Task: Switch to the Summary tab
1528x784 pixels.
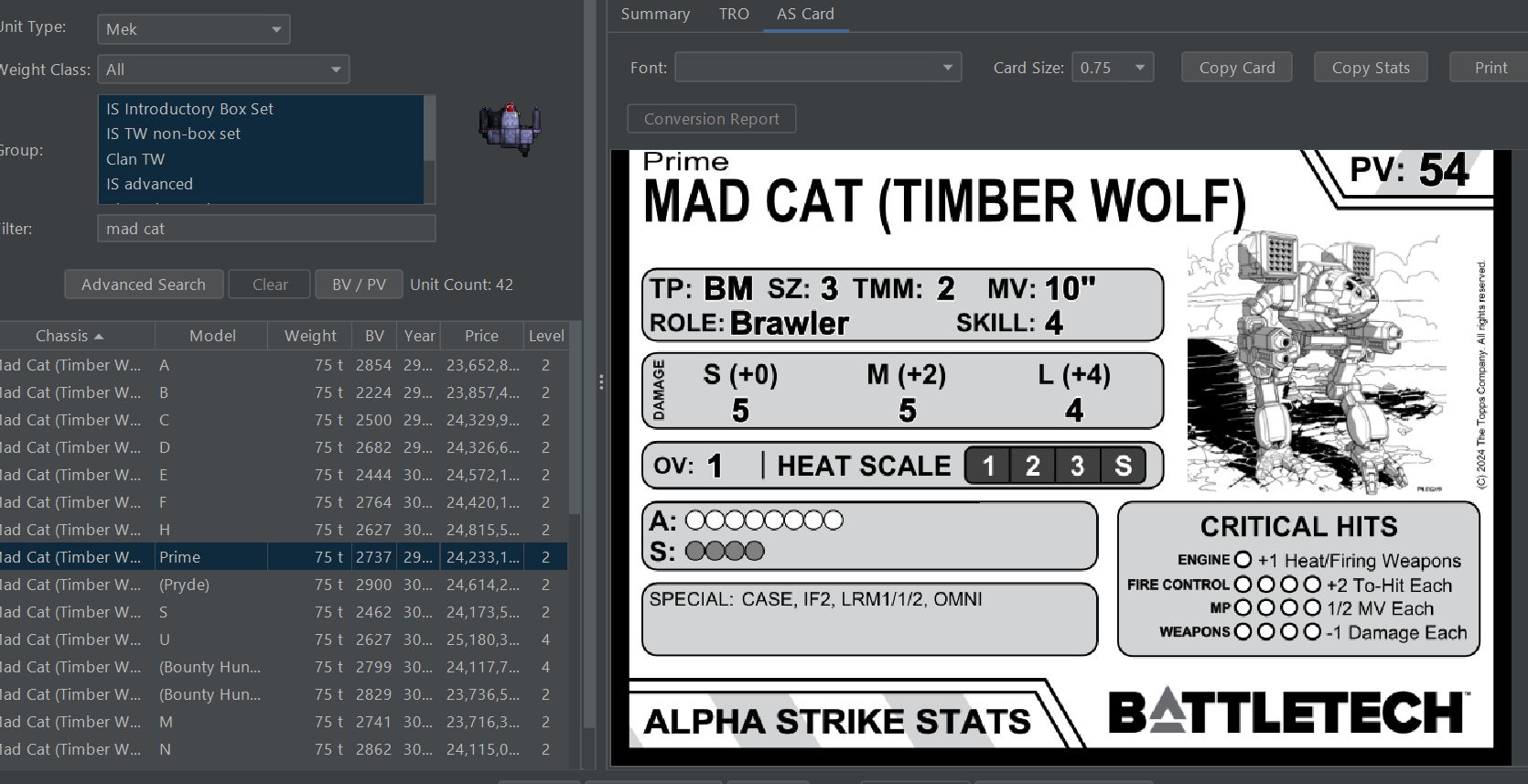Action: (x=655, y=14)
